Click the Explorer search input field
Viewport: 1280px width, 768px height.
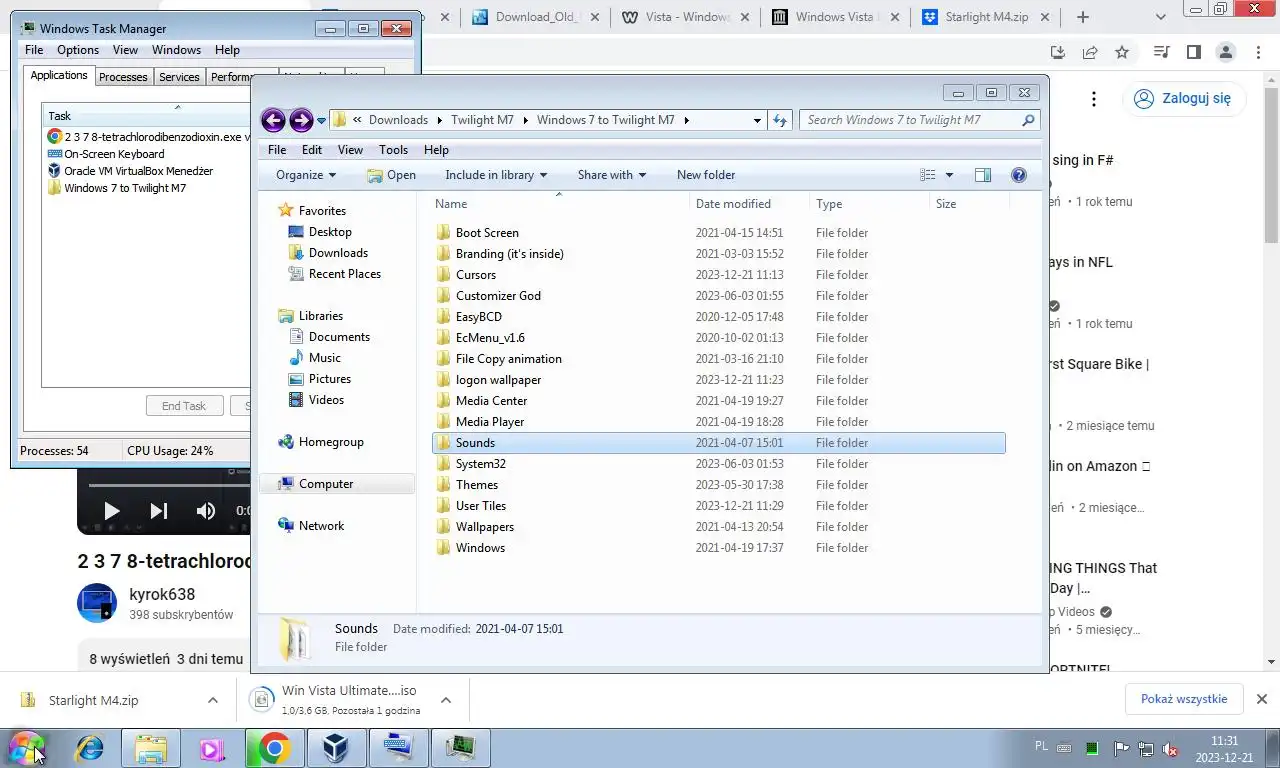pyautogui.click(x=910, y=120)
